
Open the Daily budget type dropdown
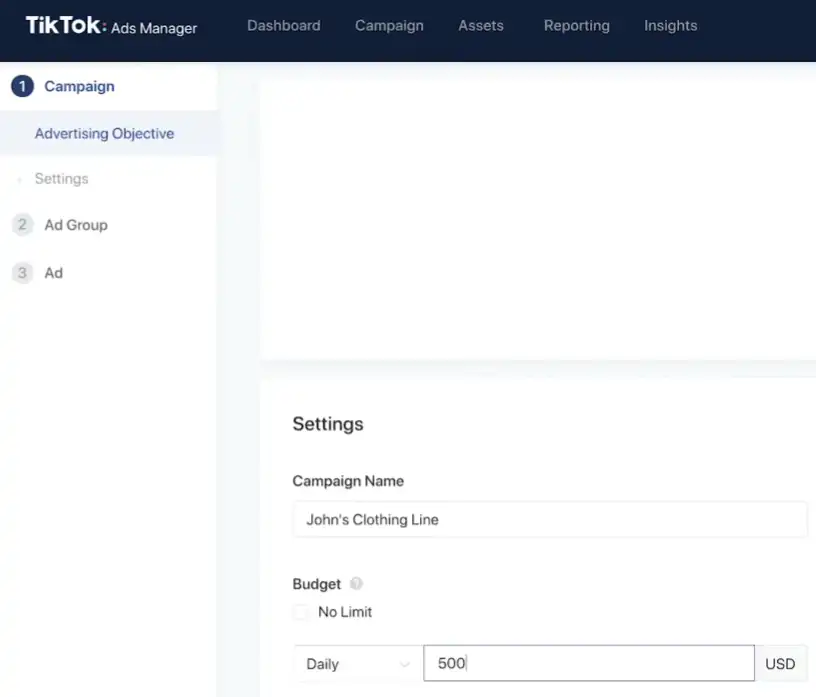[x=358, y=664]
